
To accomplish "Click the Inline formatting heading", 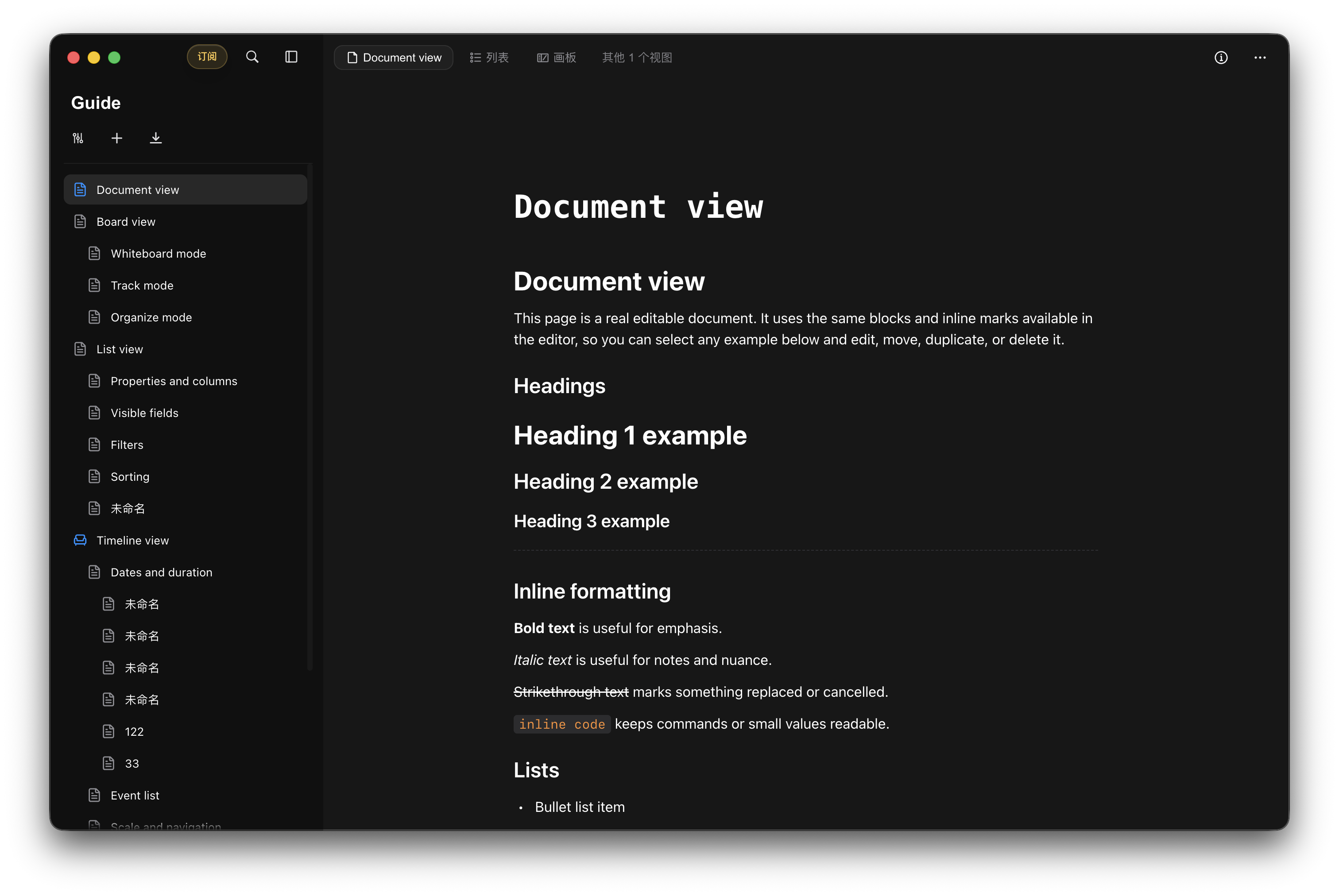I will tap(592, 591).
